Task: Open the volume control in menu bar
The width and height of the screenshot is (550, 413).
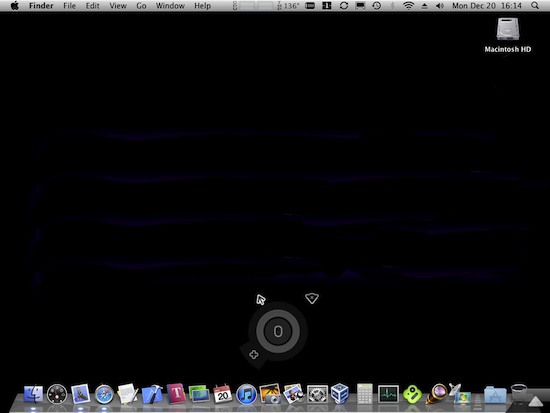Action: (440, 6)
